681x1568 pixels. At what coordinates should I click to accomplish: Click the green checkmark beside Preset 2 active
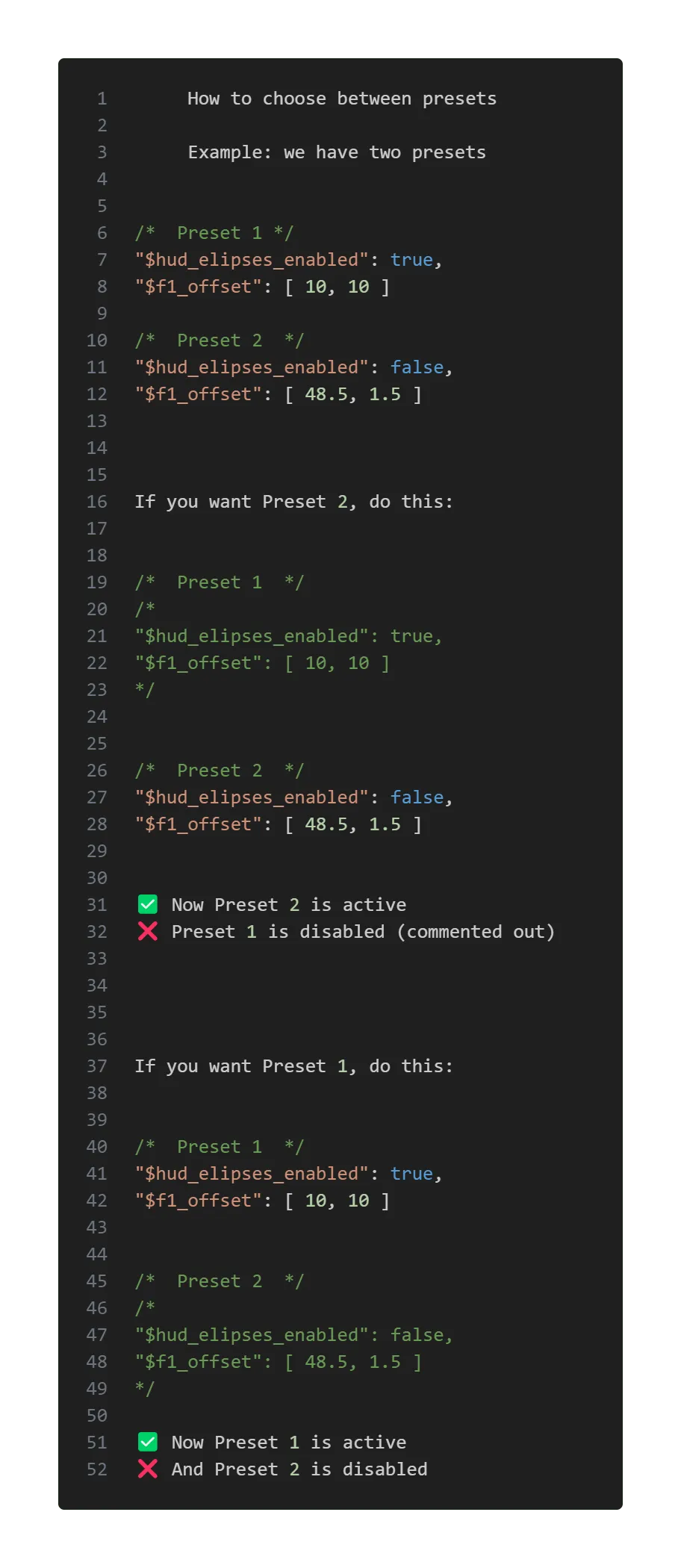click(148, 904)
